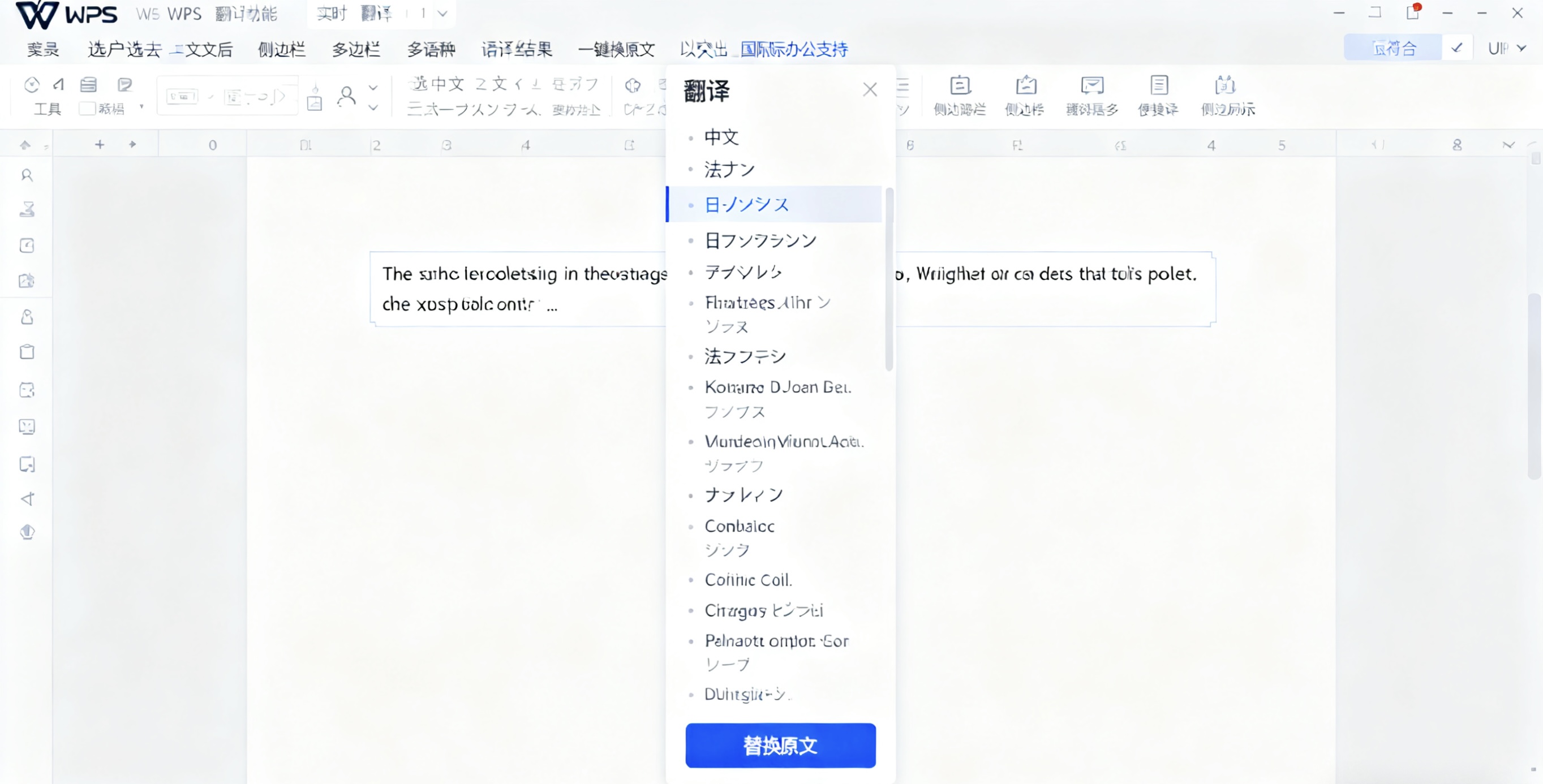1543x784 pixels.
Task: Open the 多语种 menu in the menu bar
Action: [431, 49]
